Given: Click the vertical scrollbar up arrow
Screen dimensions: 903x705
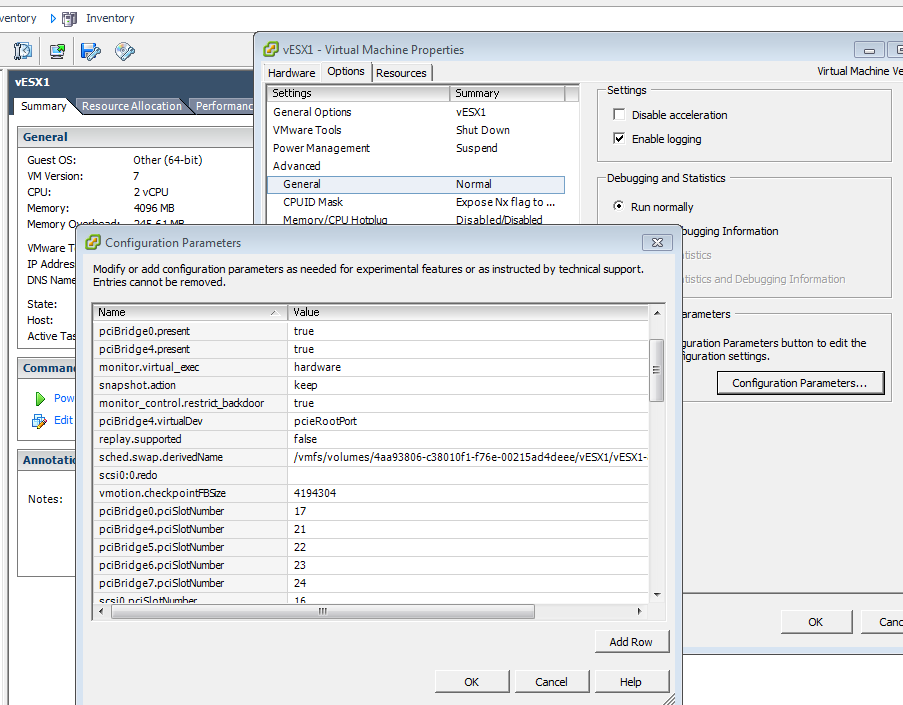Looking at the screenshot, I should click(657, 313).
